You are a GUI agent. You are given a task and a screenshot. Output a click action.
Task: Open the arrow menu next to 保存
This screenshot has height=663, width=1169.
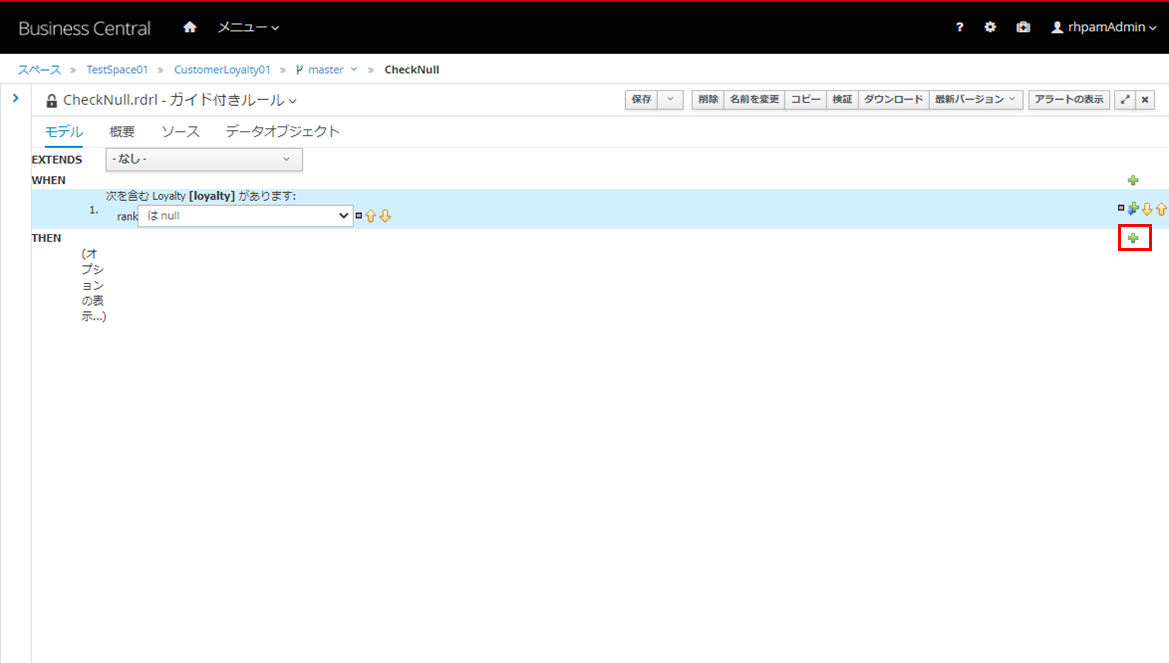[670, 99]
